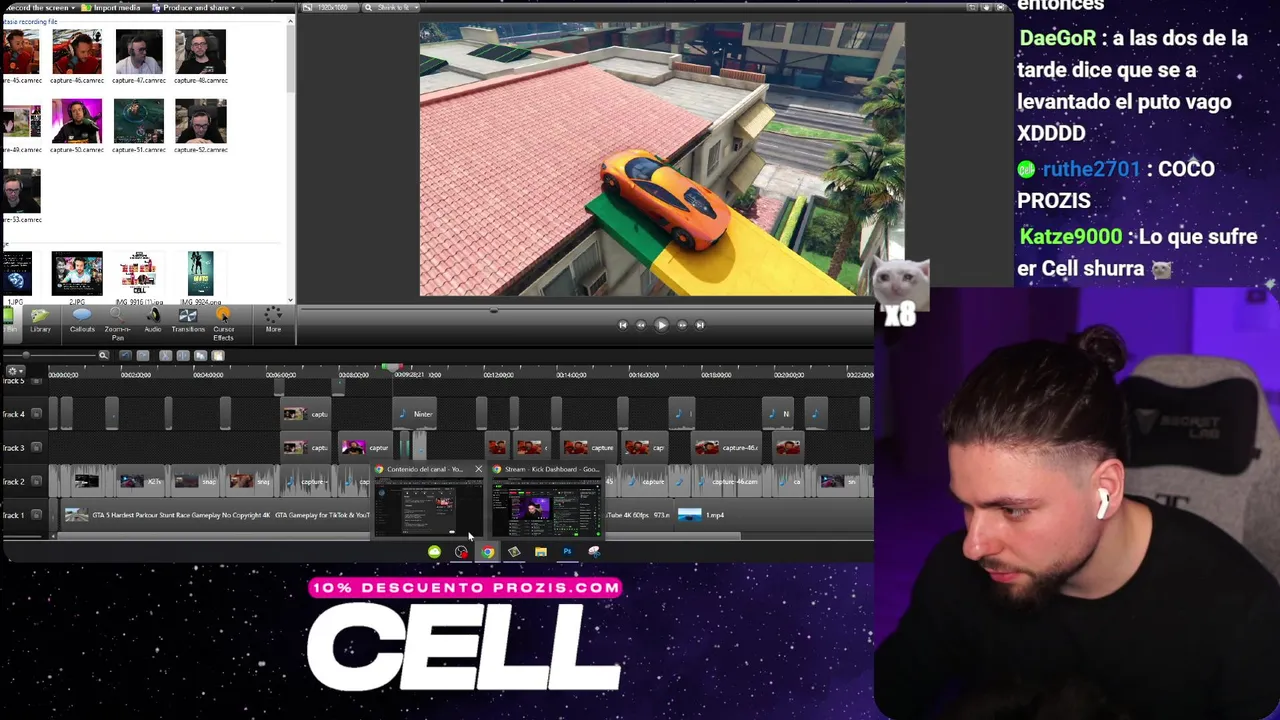Viewport: 1280px width, 720px height.
Task: Jump to the previous clip in preview
Action: [622, 324]
